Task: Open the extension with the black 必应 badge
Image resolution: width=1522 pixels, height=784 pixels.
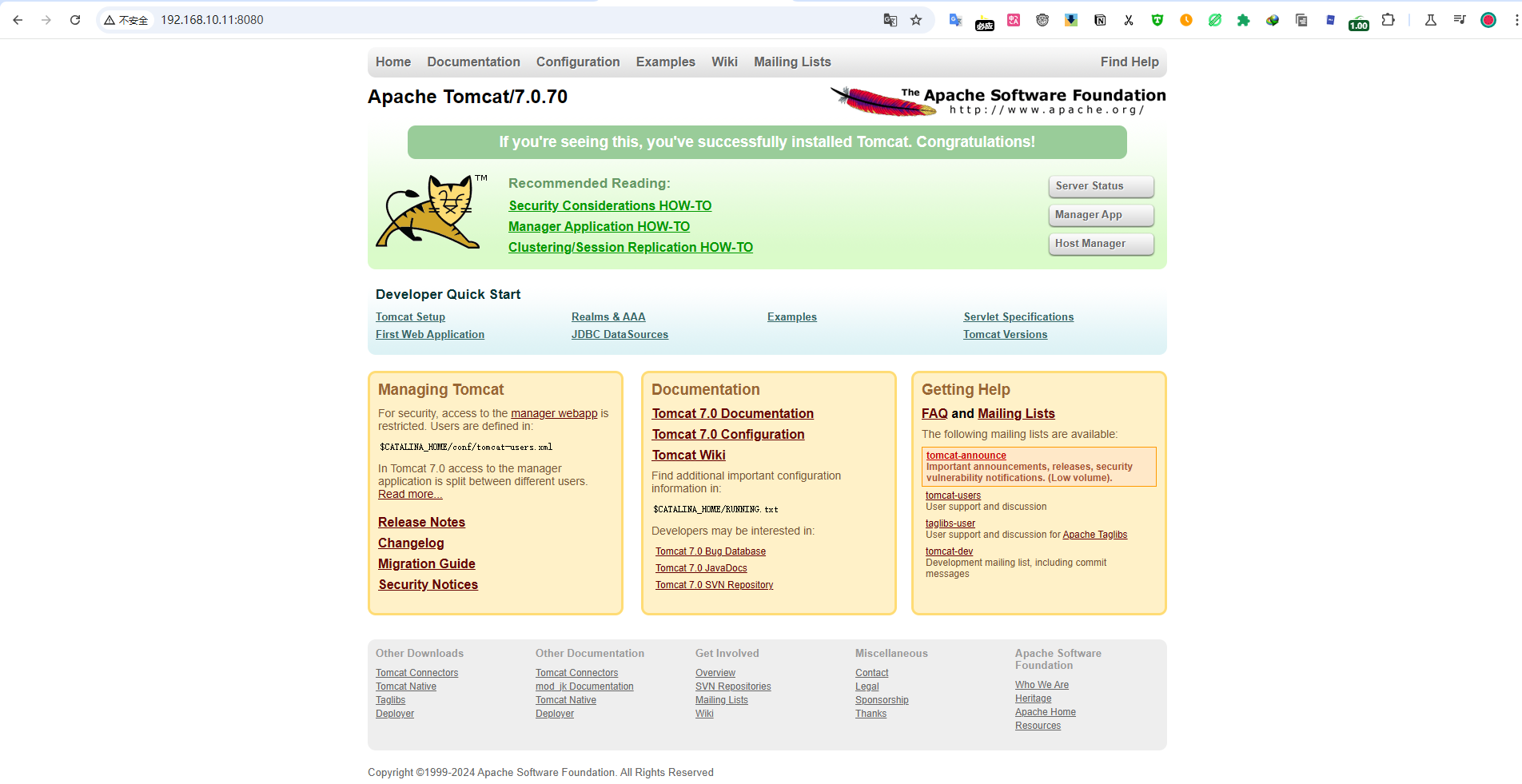Action: point(985,23)
